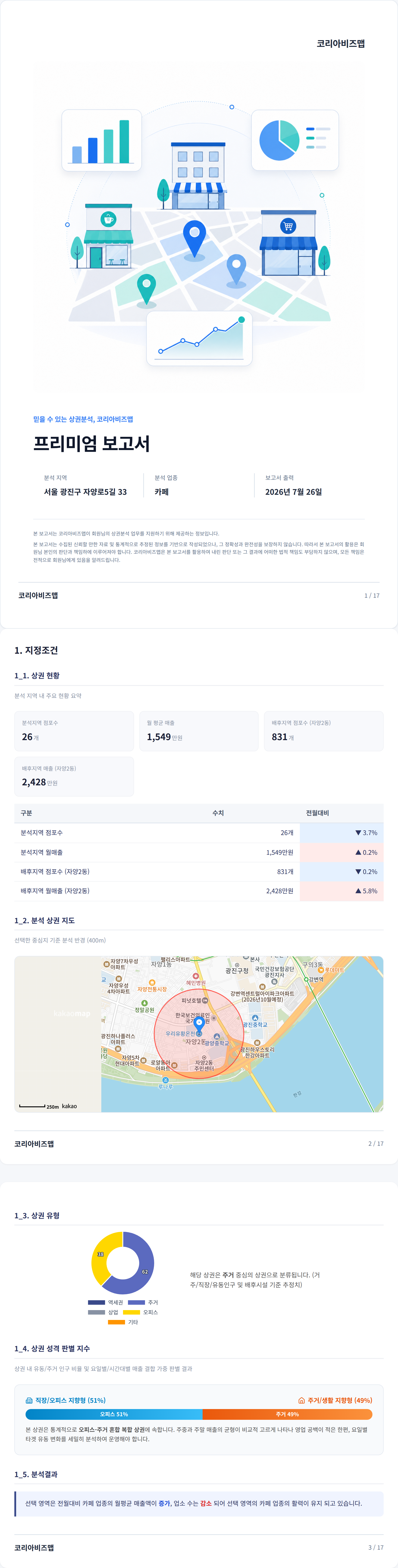This screenshot has height=1568, width=398.
Task: Click the 1,549만원 table value
Action: pos(280,852)
